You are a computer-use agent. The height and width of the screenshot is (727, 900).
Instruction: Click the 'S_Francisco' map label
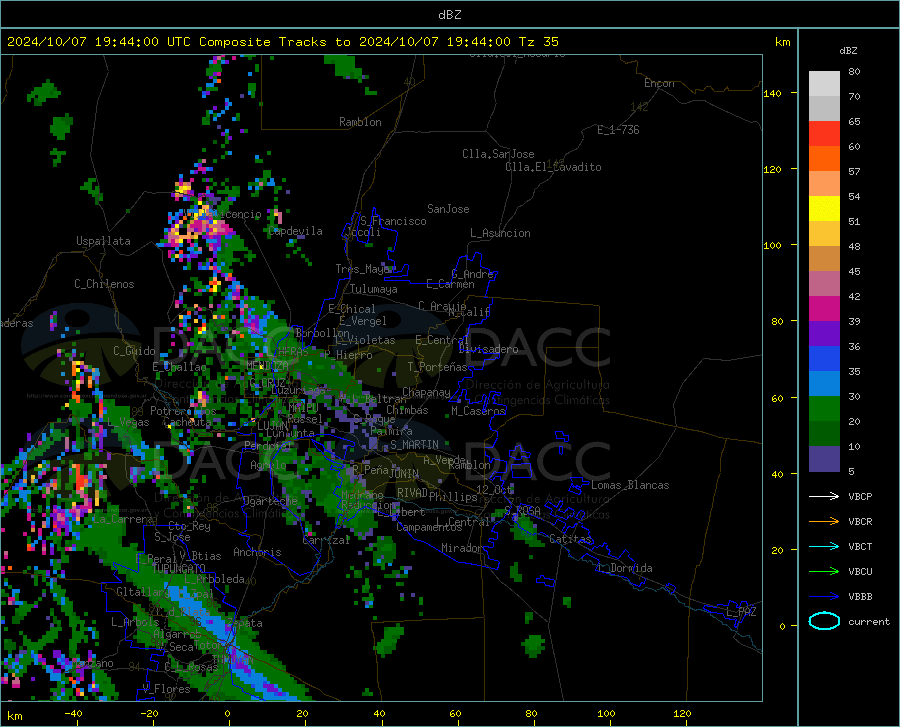coord(393,221)
